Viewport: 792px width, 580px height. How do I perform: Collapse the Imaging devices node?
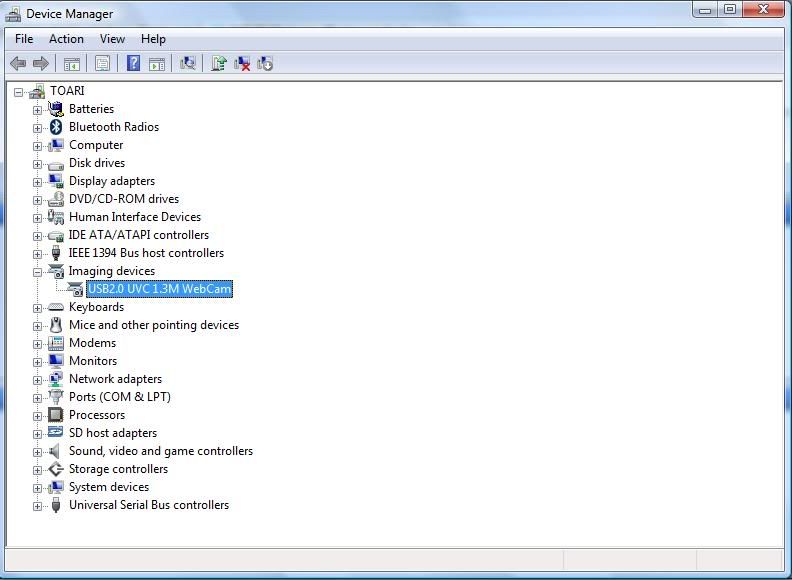coord(37,272)
